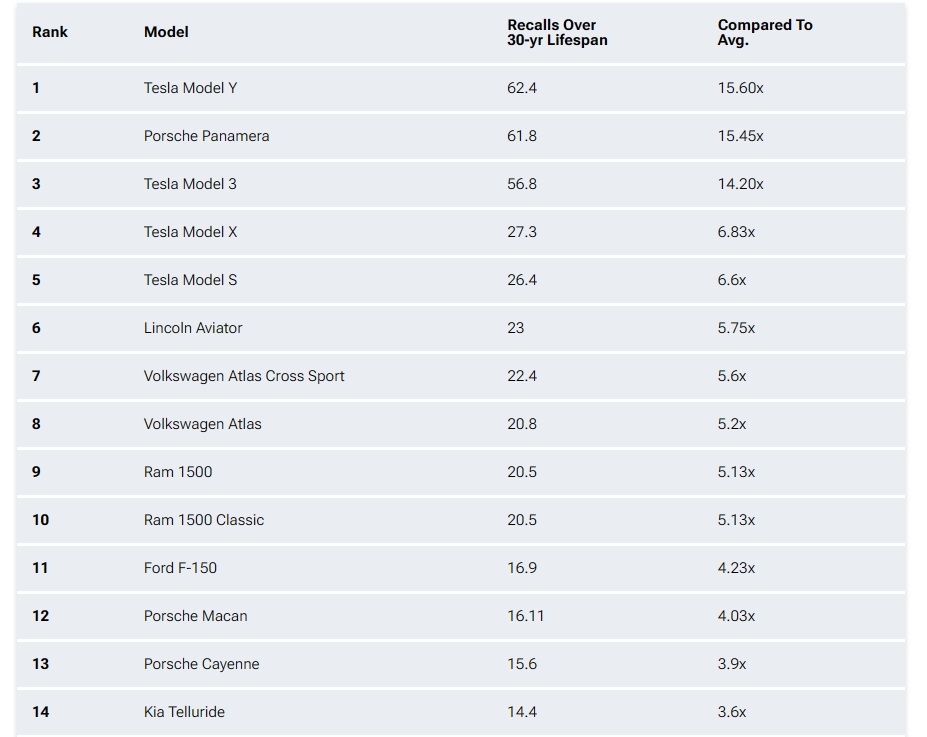Image resolution: width=927 pixels, height=737 pixels.
Task: Select the Porsche Panamera model name
Action: tap(206, 136)
